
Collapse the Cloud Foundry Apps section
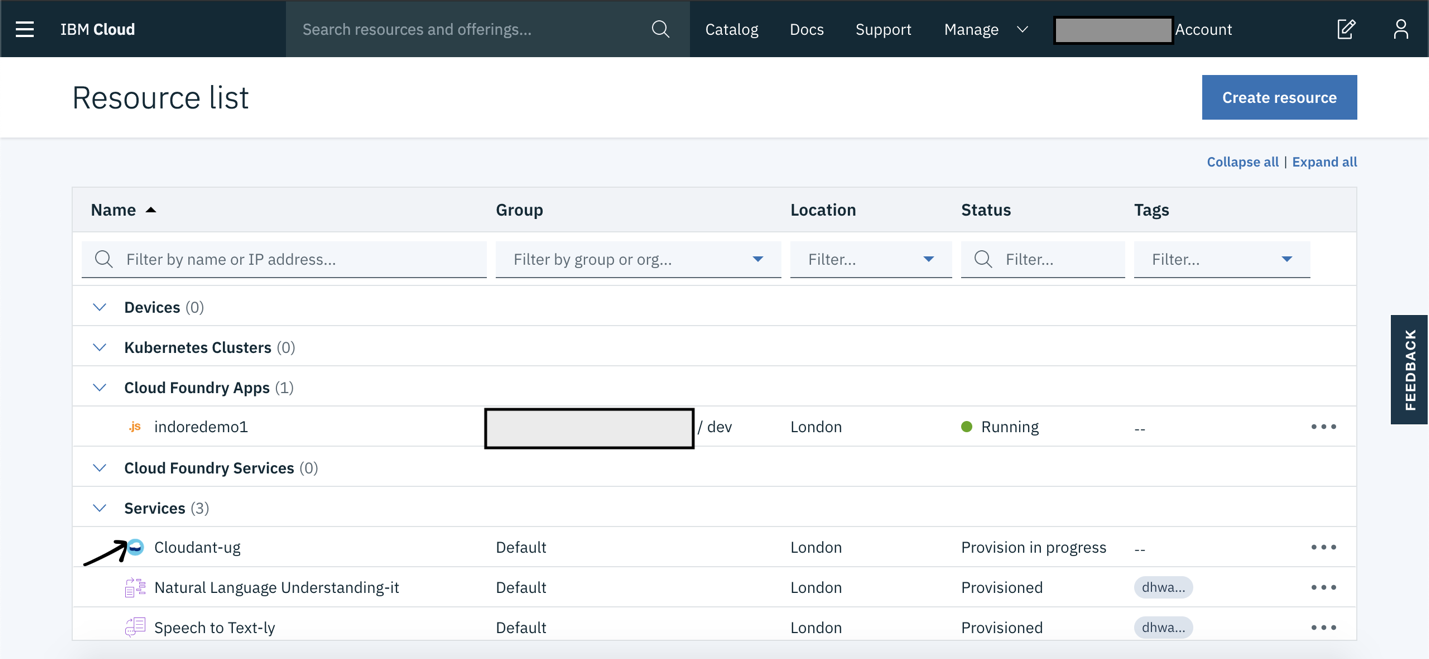pos(100,388)
